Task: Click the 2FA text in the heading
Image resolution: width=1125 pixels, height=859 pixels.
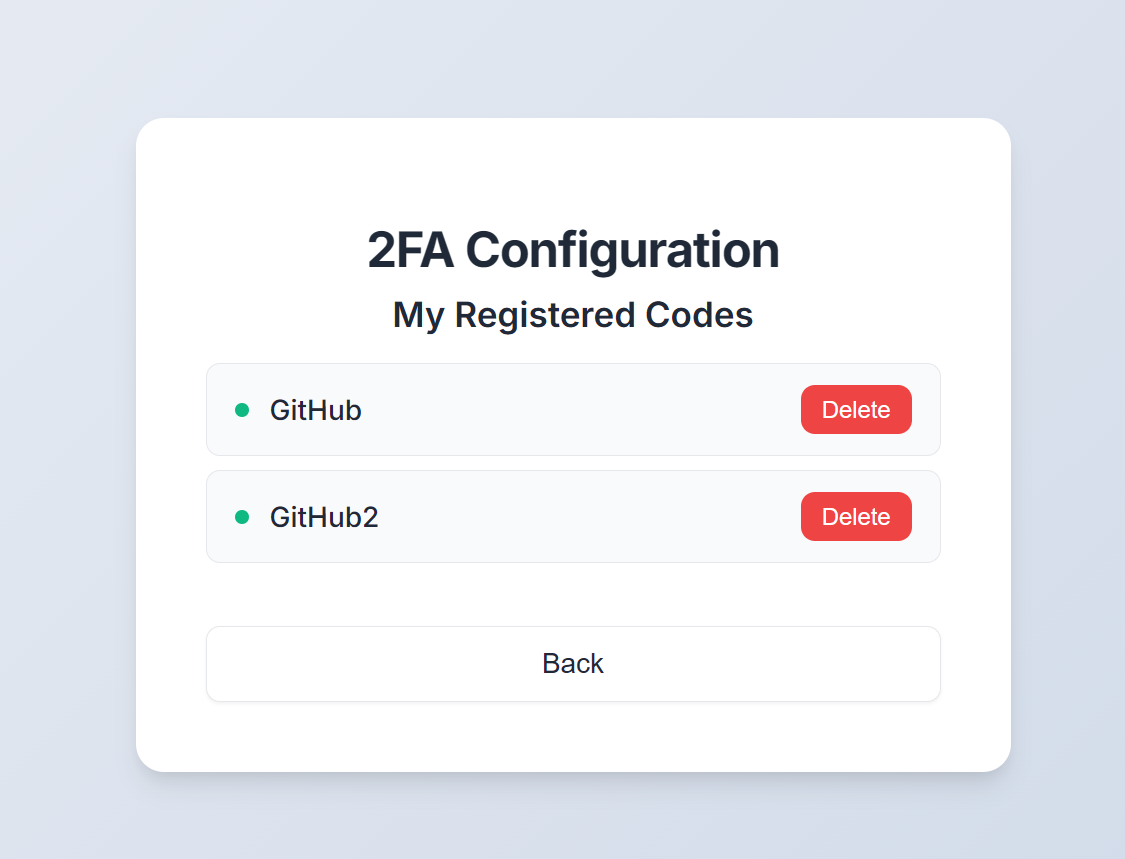Action: click(410, 250)
